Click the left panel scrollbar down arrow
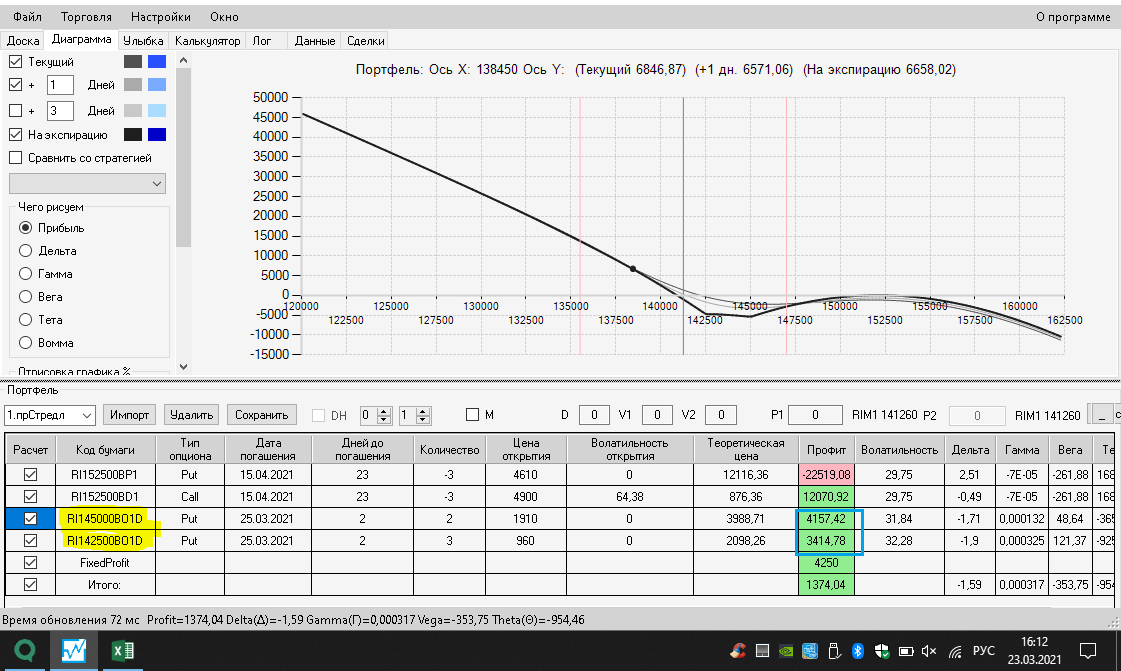The width and height of the screenshot is (1121, 671). click(184, 367)
